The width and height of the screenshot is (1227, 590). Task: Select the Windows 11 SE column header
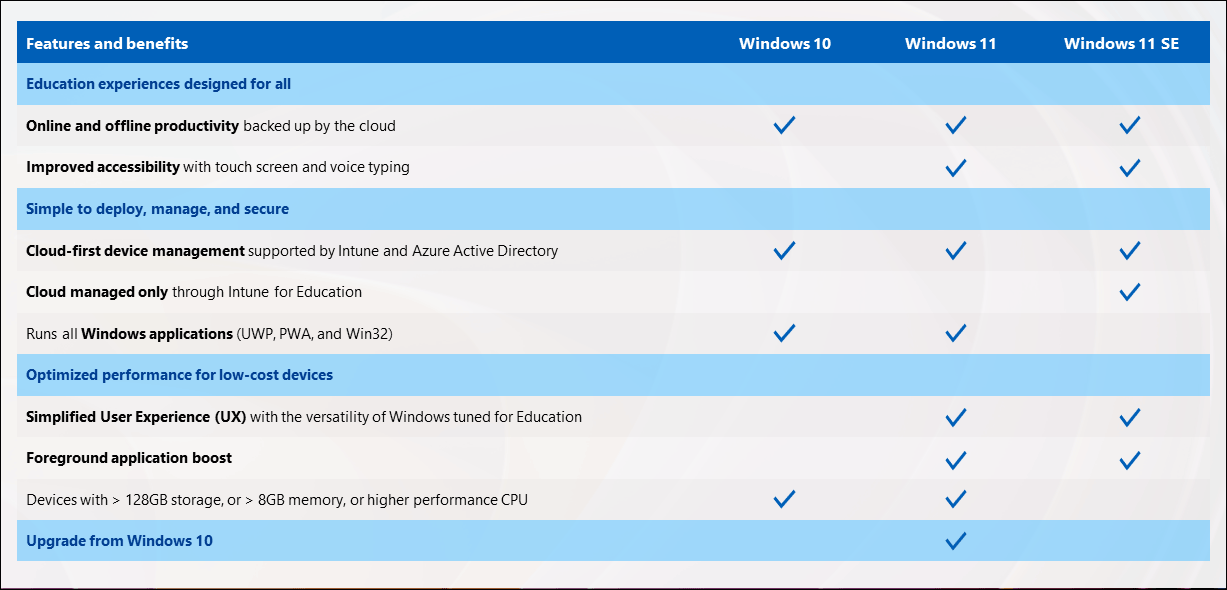[x=1122, y=43]
